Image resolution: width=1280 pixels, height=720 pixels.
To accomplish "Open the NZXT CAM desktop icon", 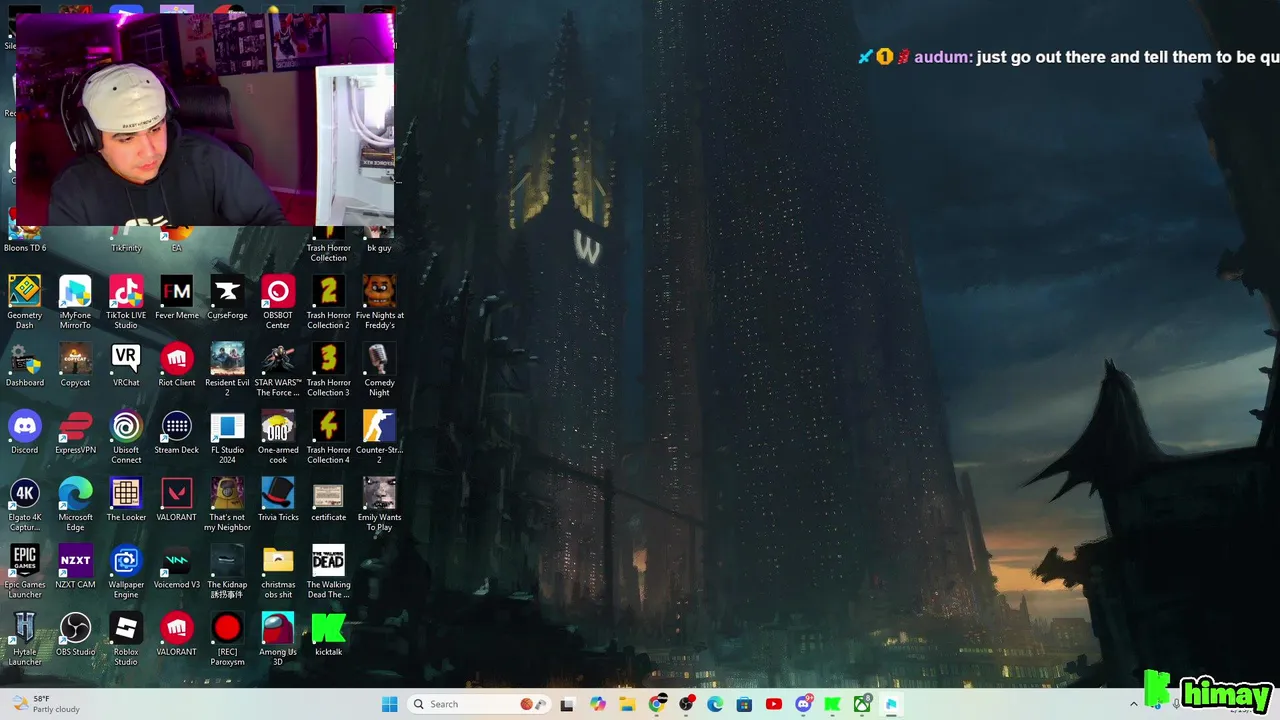I will pos(75,567).
